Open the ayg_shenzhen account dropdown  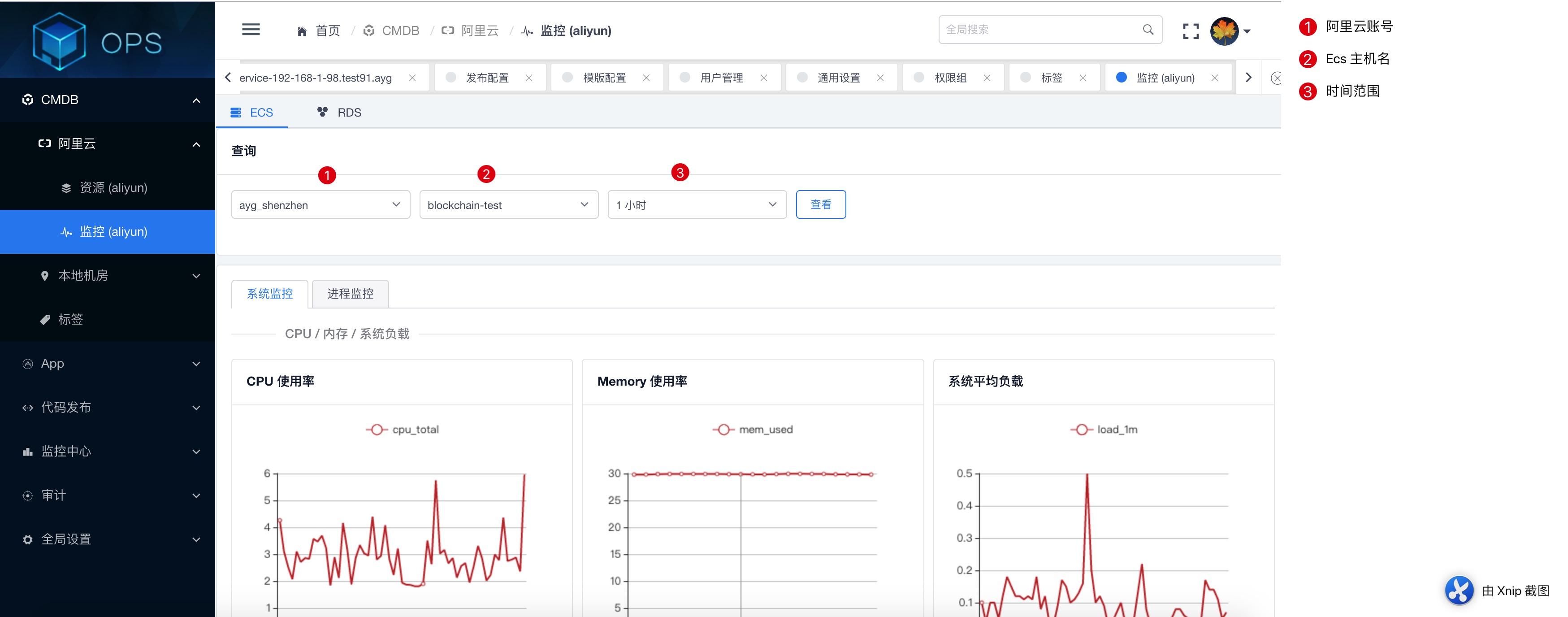coord(320,204)
